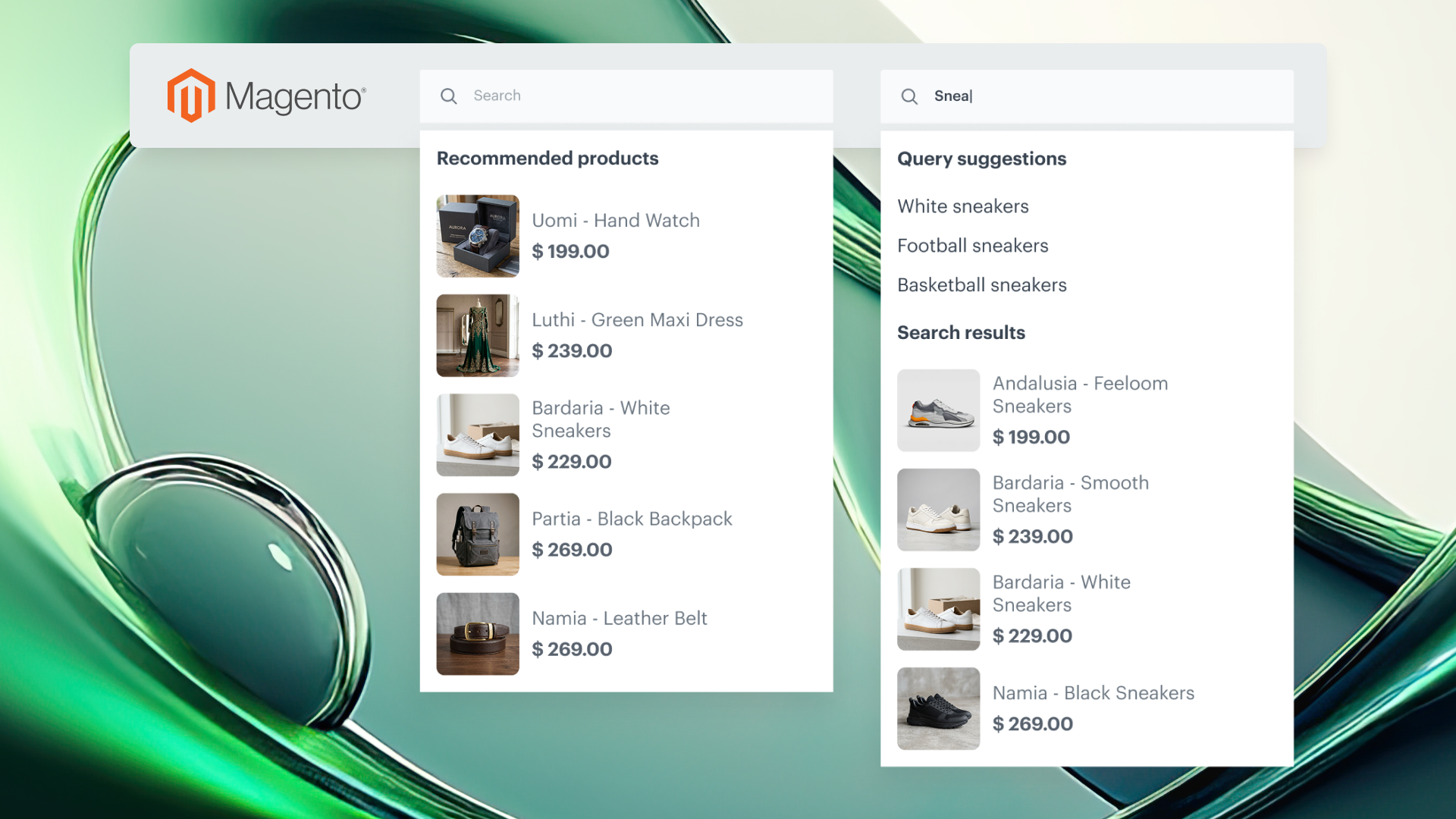Click the Namia Leather Belt image

[x=478, y=633]
